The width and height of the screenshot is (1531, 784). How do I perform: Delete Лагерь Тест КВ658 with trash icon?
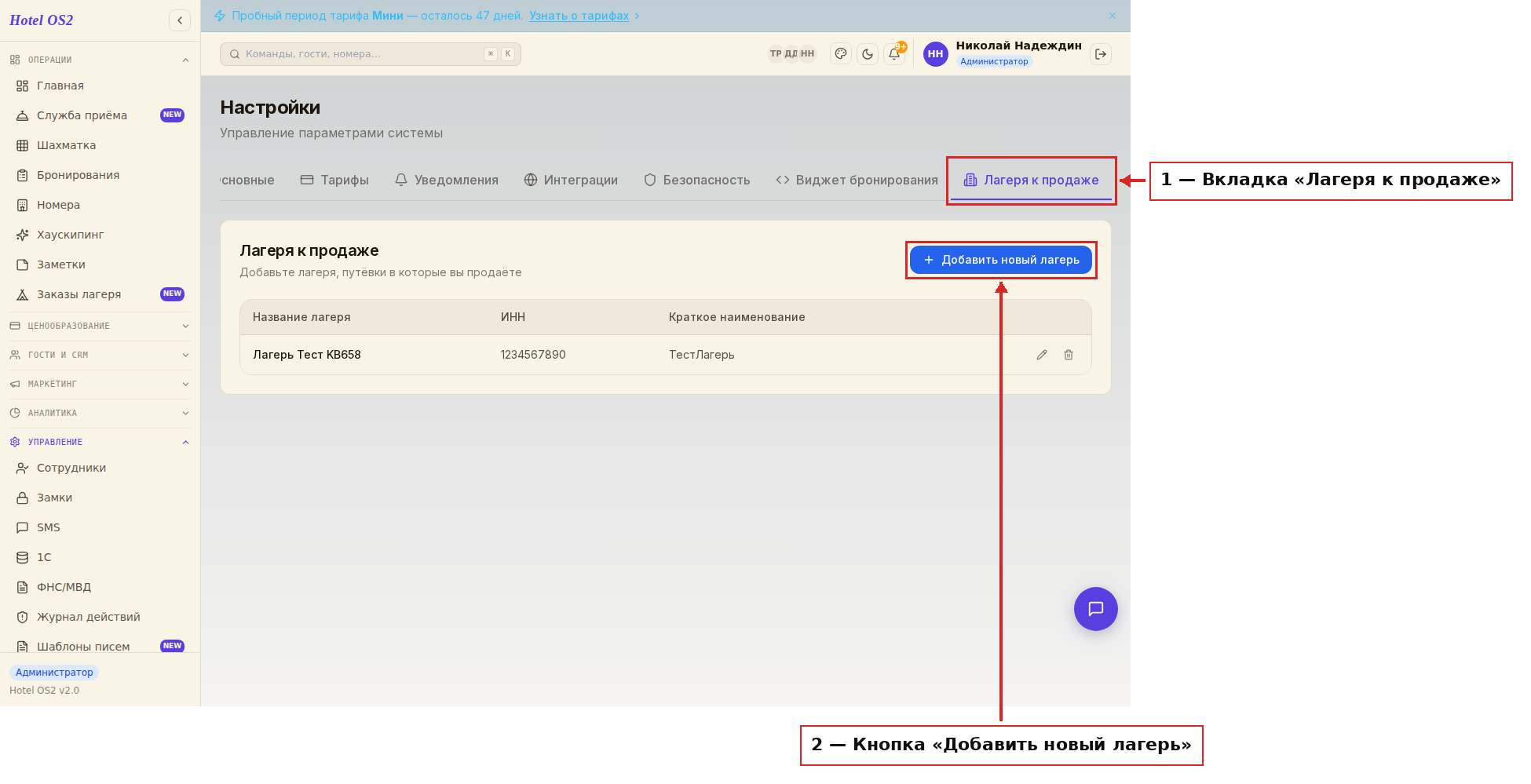coord(1069,355)
